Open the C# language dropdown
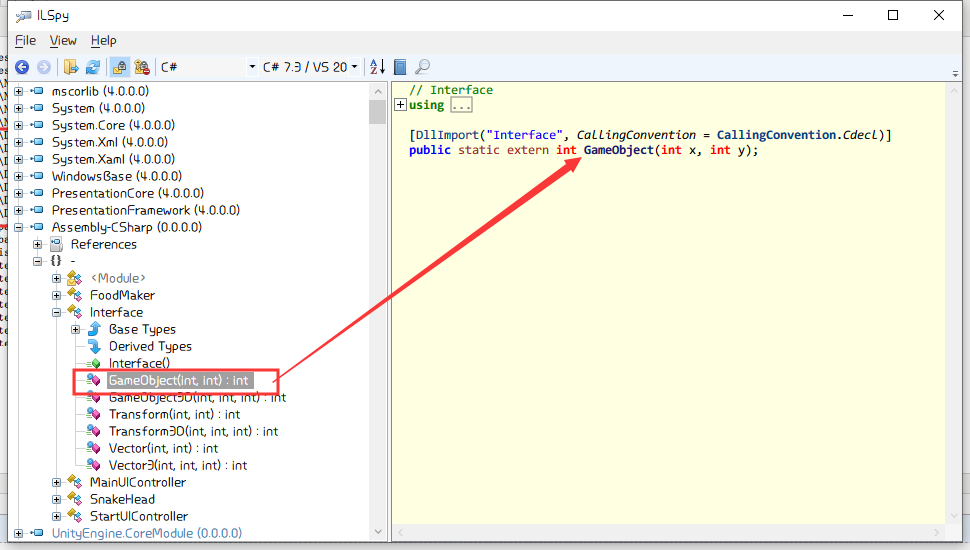Image resolution: width=970 pixels, height=550 pixels. (252, 67)
